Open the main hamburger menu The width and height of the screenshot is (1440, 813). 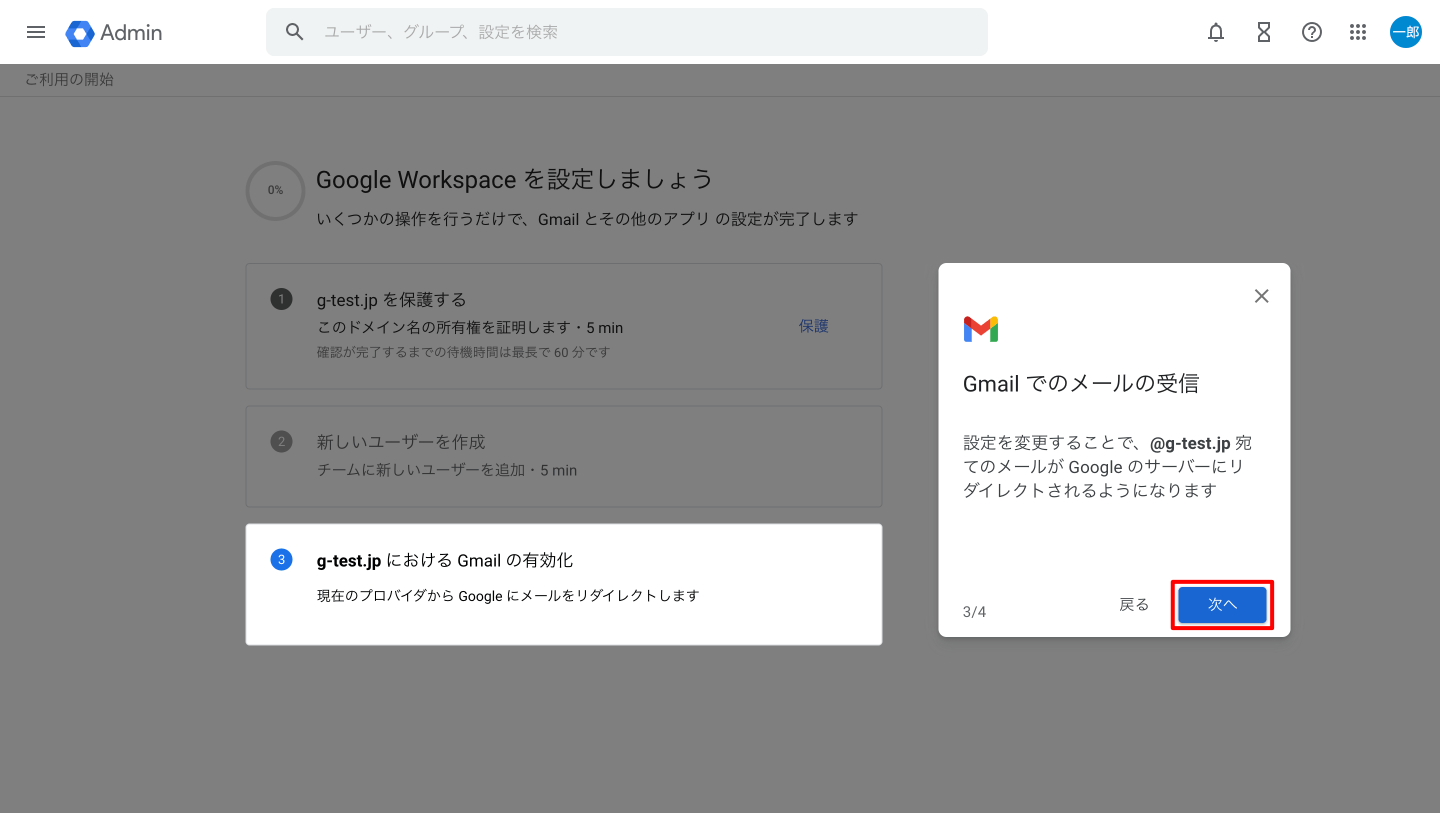[36, 32]
